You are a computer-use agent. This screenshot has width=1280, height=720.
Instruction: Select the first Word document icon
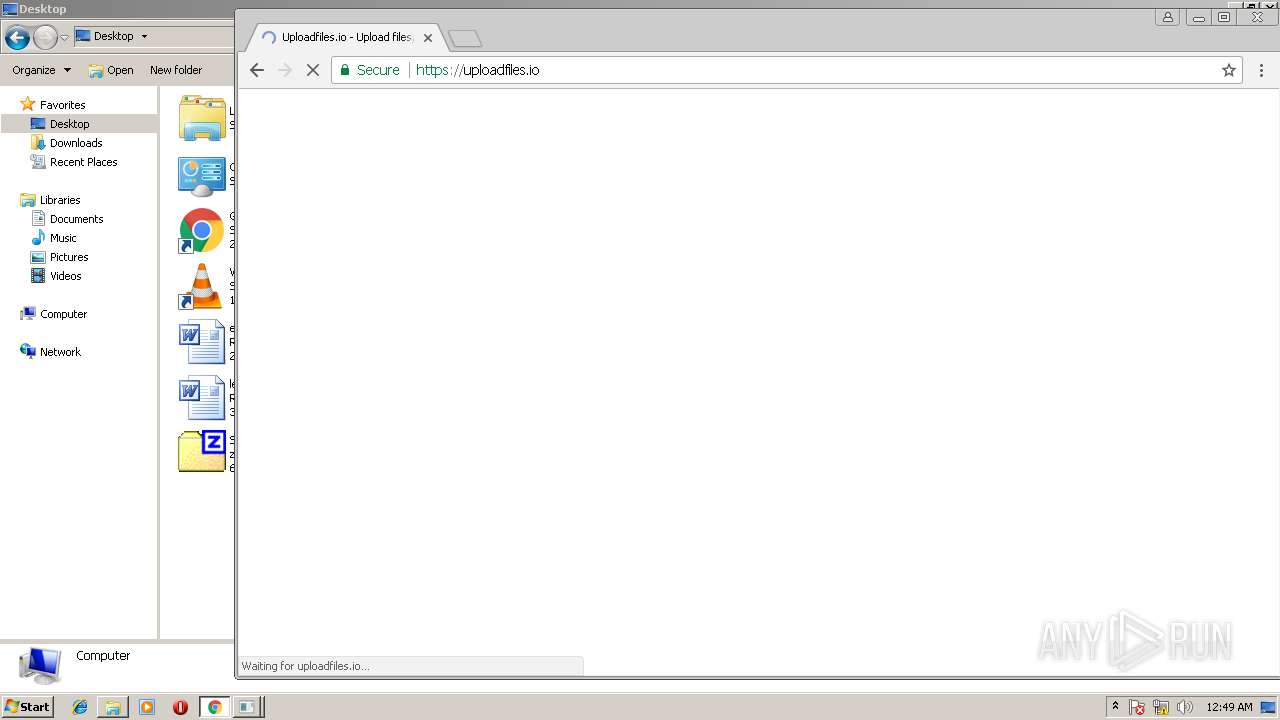(202, 343)
